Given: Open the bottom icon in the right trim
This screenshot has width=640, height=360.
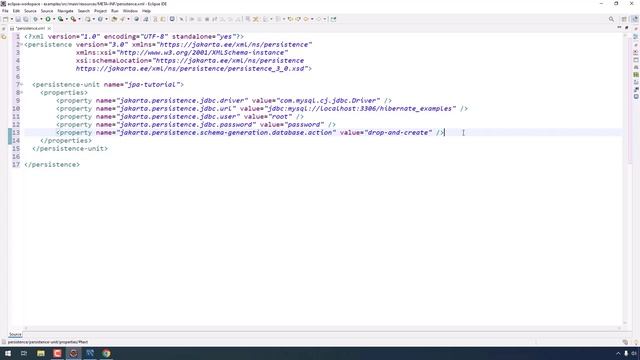Looking at the screenshot, I should 636,97.
